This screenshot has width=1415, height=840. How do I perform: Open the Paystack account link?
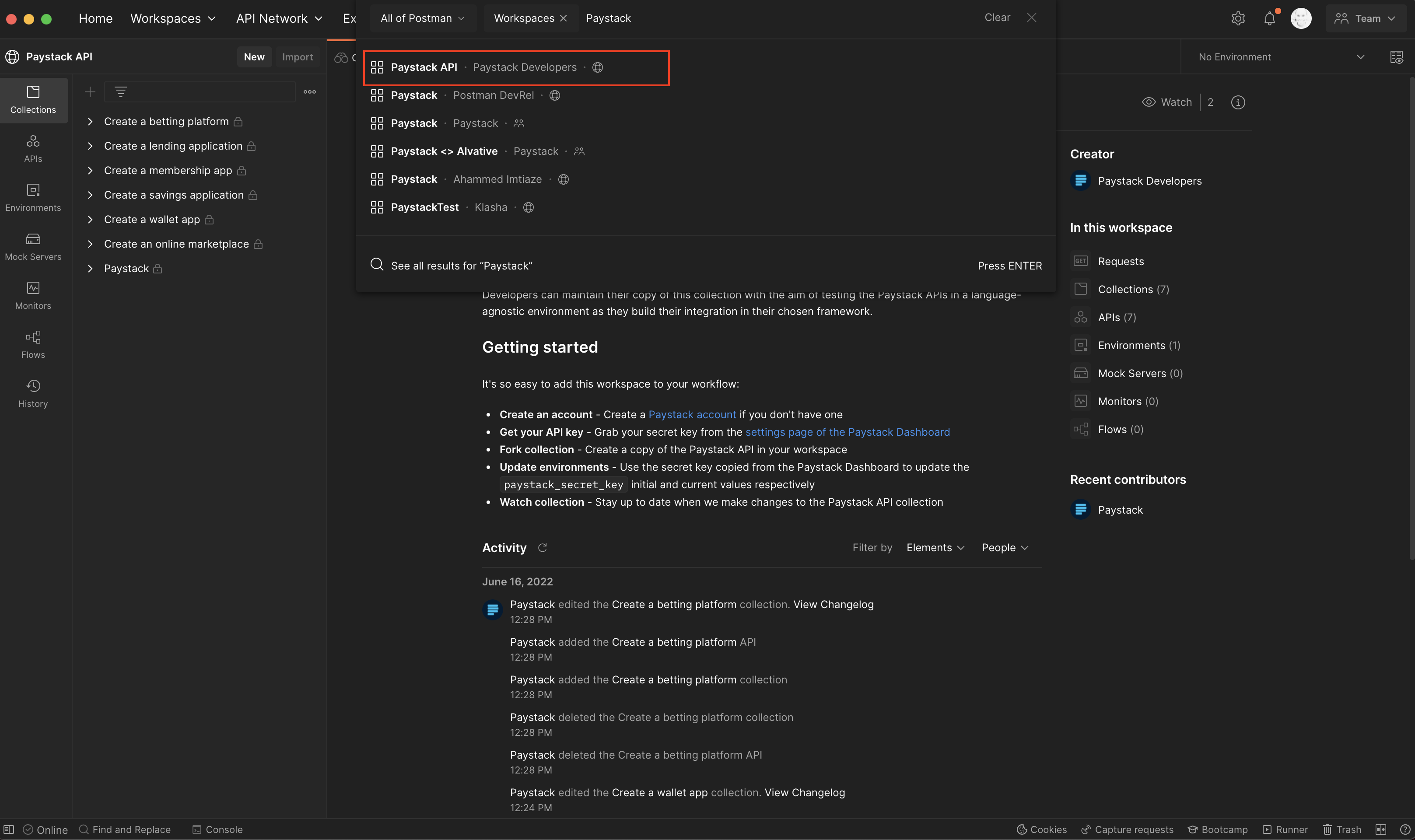[692, 415]
